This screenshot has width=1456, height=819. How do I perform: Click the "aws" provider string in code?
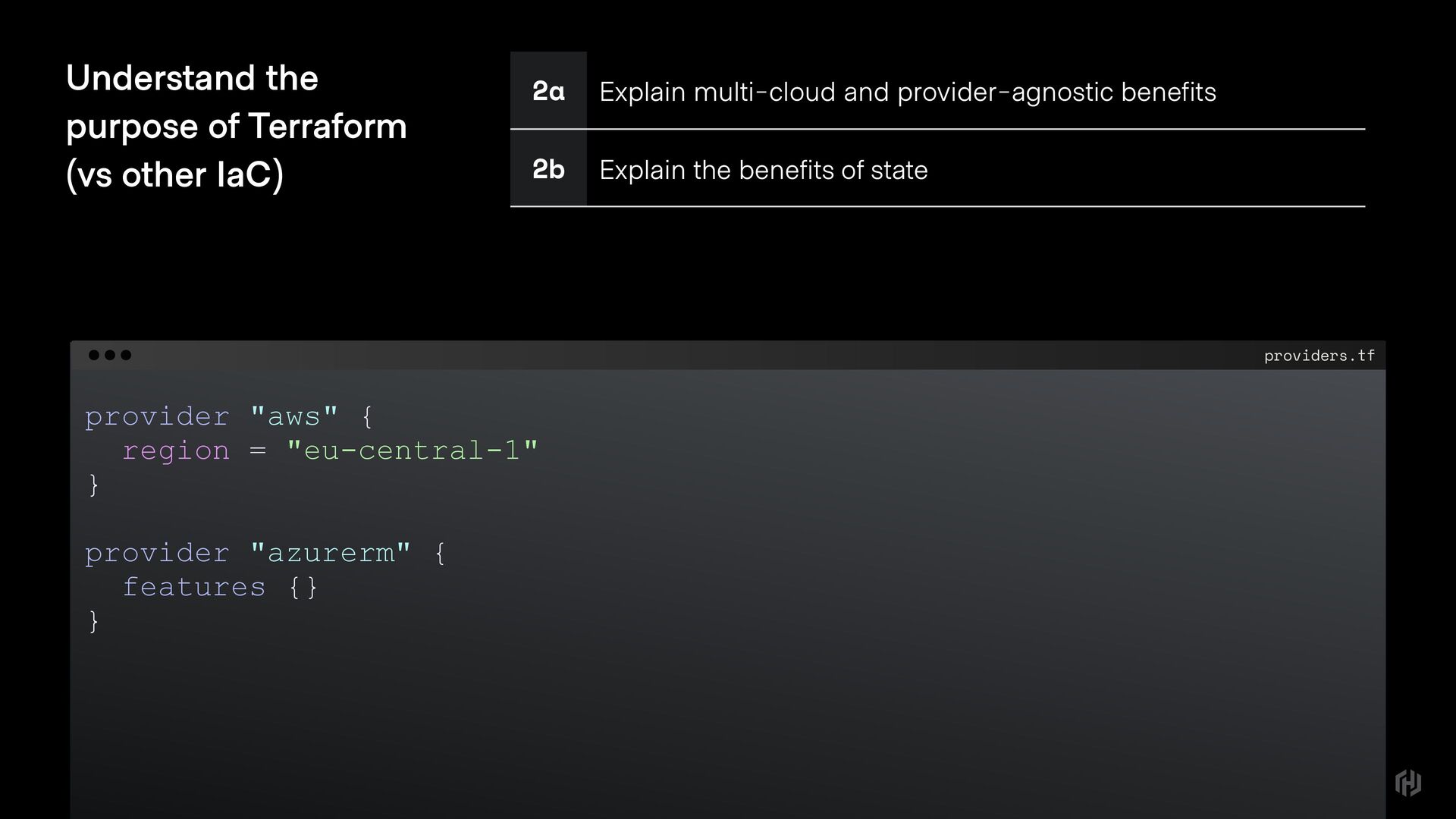tap(294, 416)
